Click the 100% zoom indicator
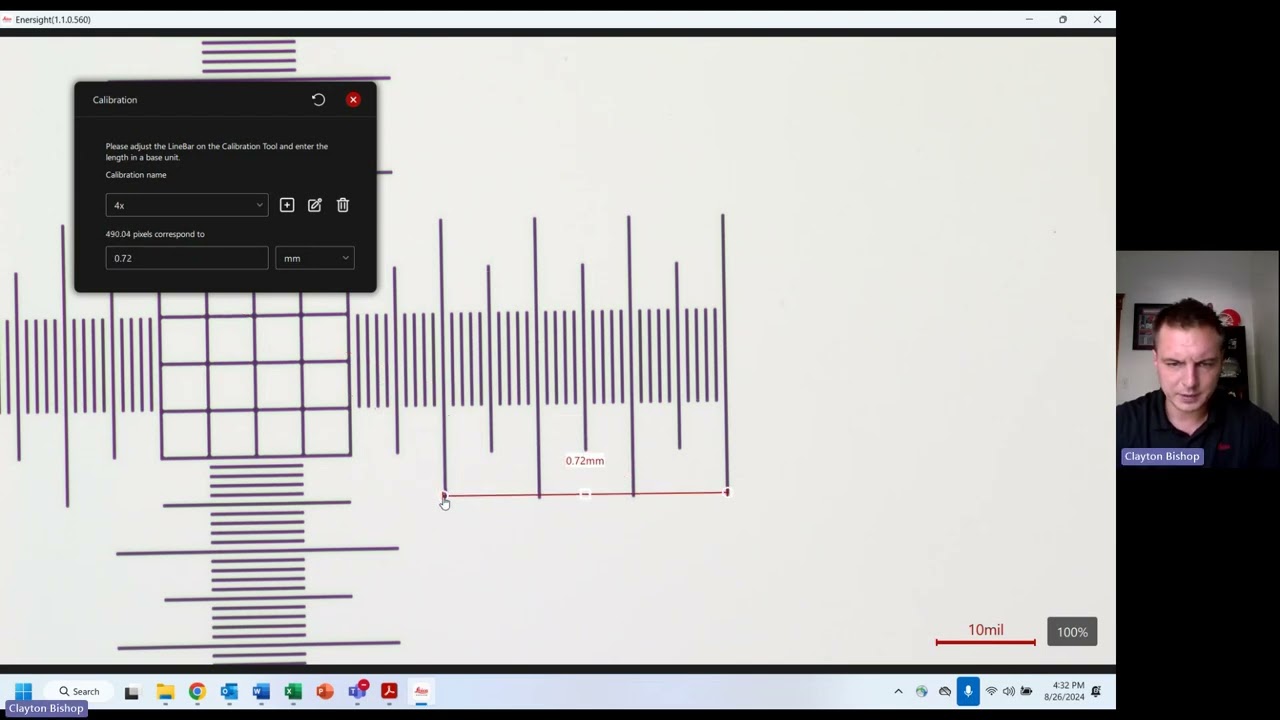 coord(1072,632)
